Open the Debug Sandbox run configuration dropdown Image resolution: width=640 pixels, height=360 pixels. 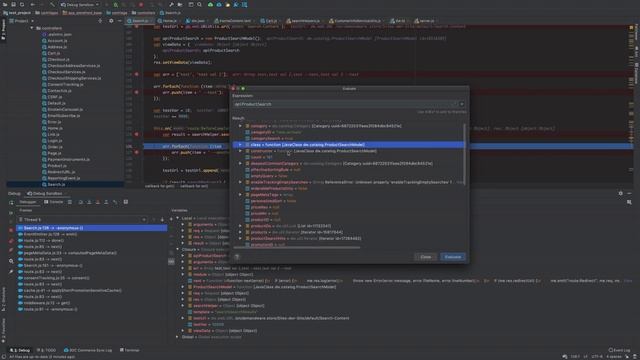tap(80, 4)
